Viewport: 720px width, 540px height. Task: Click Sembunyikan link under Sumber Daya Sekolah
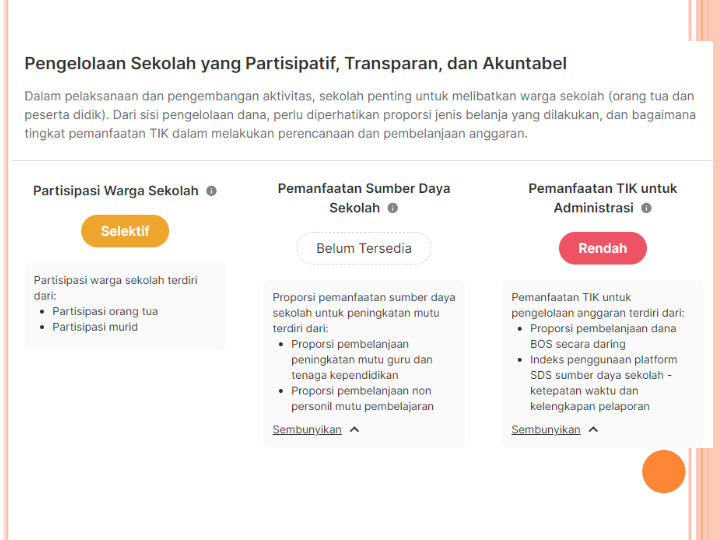click(307, 430)
